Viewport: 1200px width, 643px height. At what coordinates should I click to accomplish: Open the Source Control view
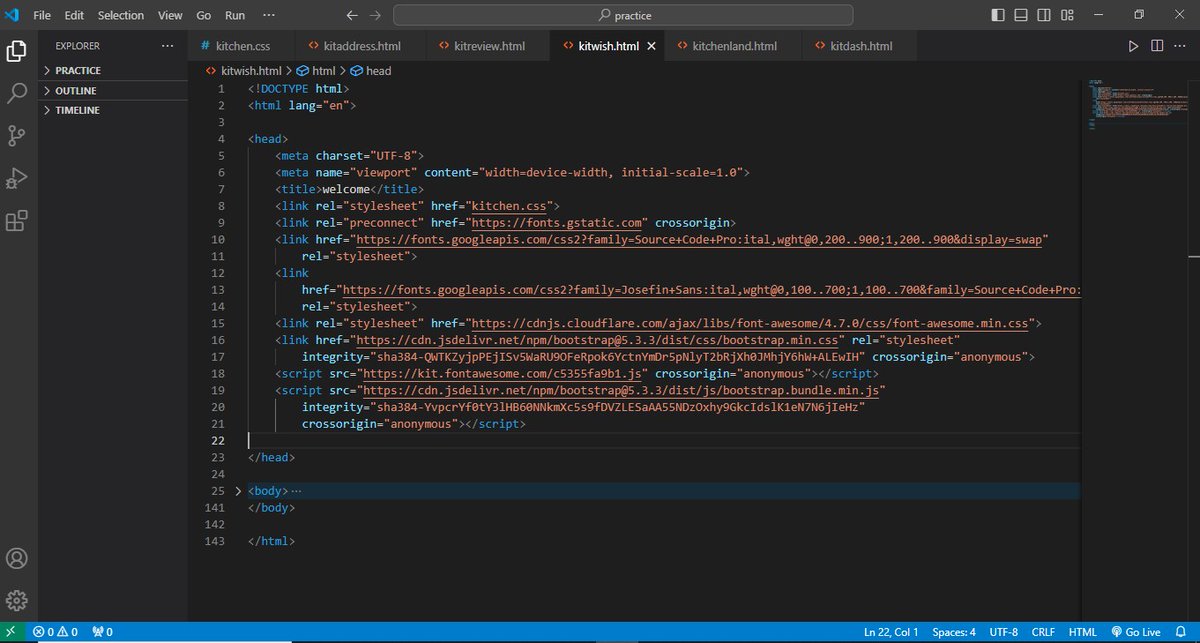tap(17, 136)
